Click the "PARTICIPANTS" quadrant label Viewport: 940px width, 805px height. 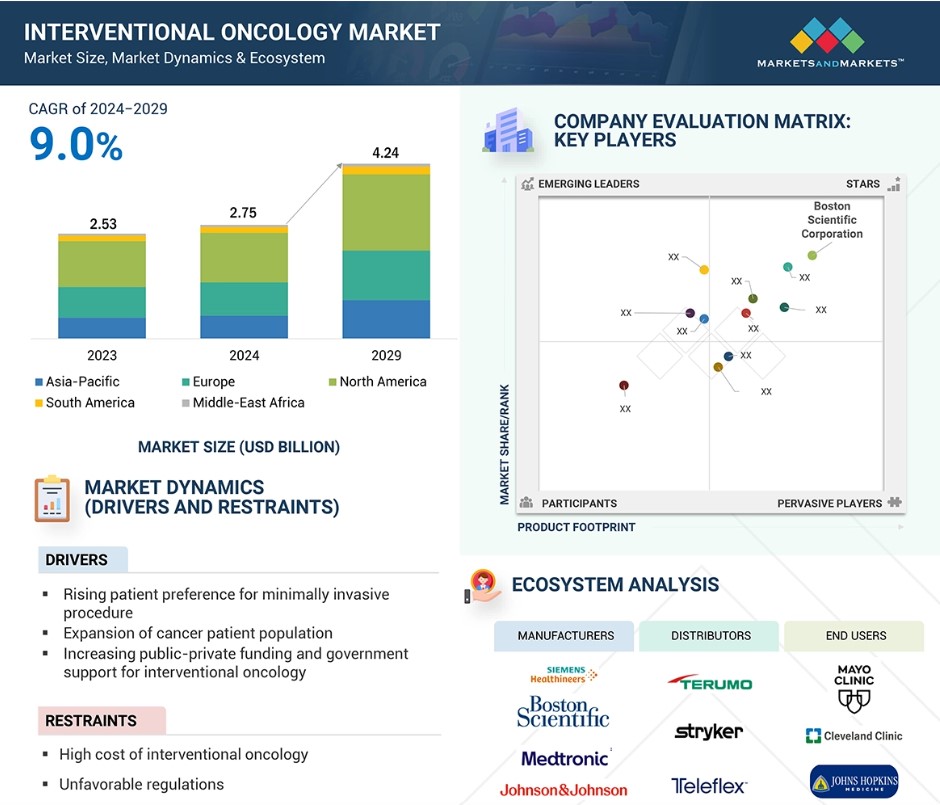pyautogui.click(x=579, y=503)
